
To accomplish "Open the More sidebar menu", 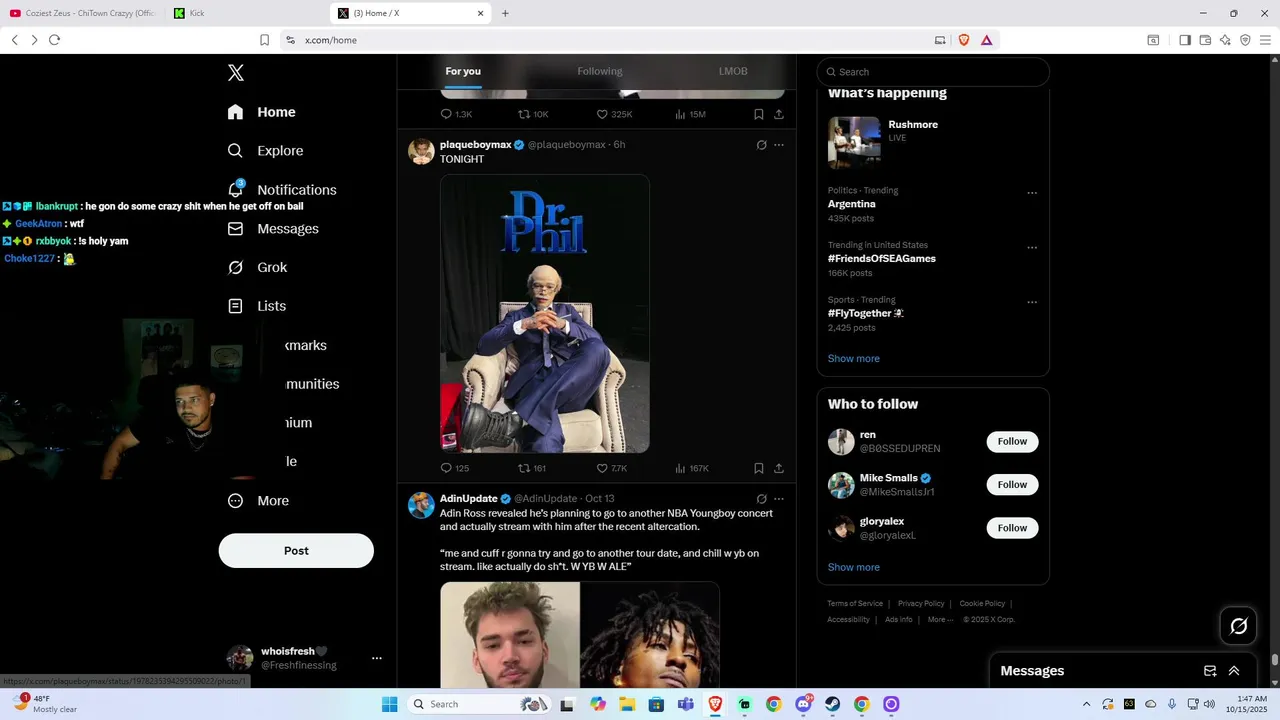I will click(x=258, y=501).
